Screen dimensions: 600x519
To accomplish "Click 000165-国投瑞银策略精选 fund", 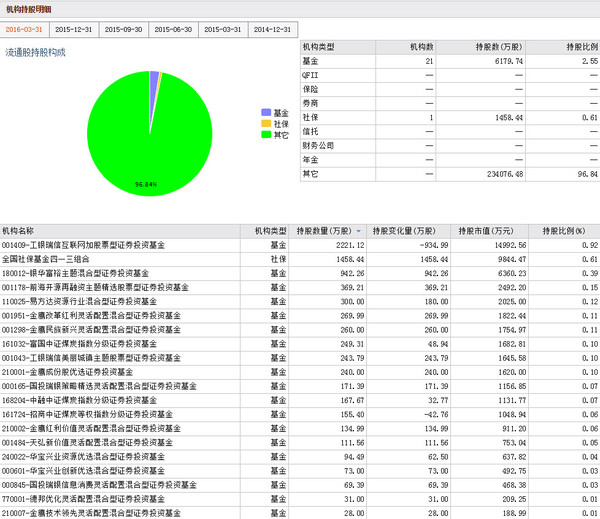I will (99, 386).
